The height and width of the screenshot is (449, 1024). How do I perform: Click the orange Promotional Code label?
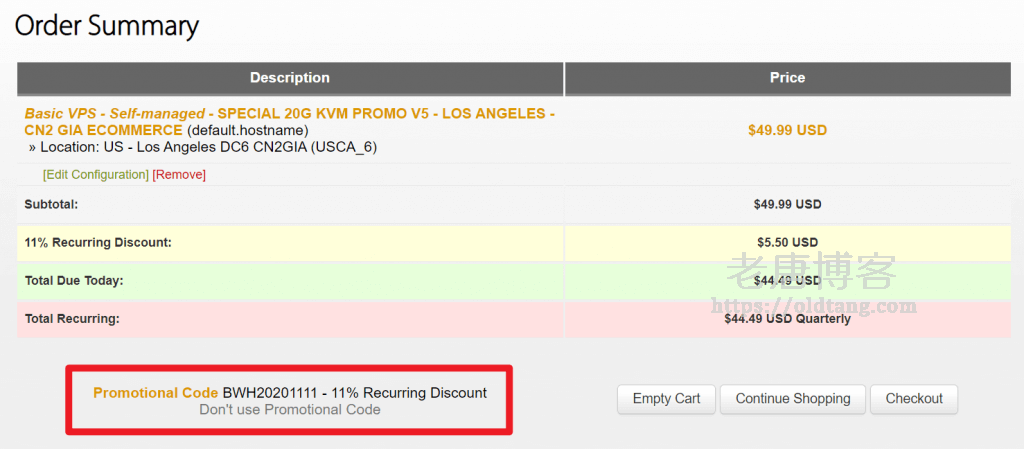pyautogui.click(x=155, y=393)
